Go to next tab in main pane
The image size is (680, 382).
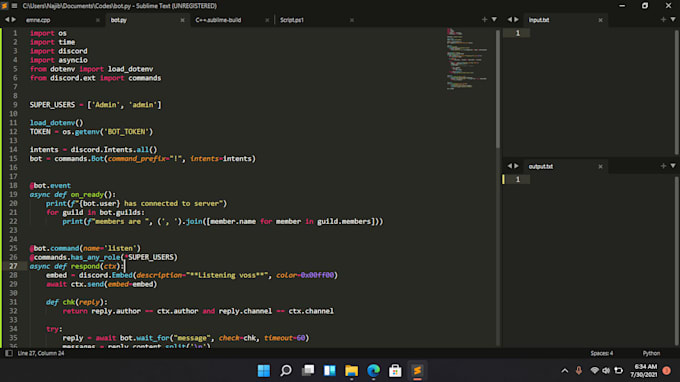pos(14,20)
